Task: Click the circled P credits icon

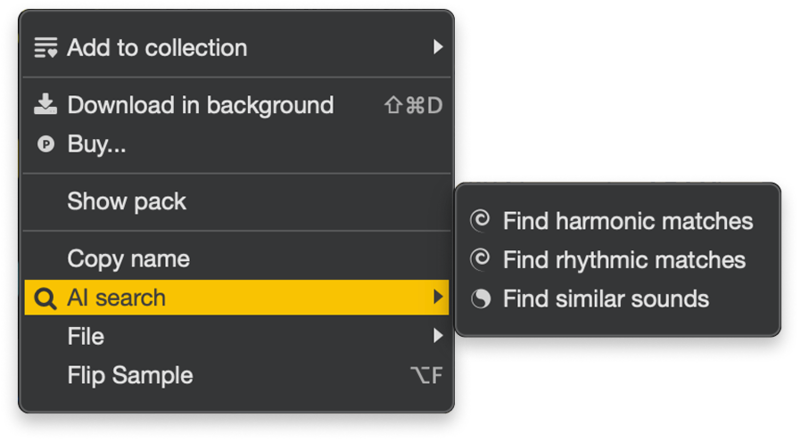Action: coord(46,144)
